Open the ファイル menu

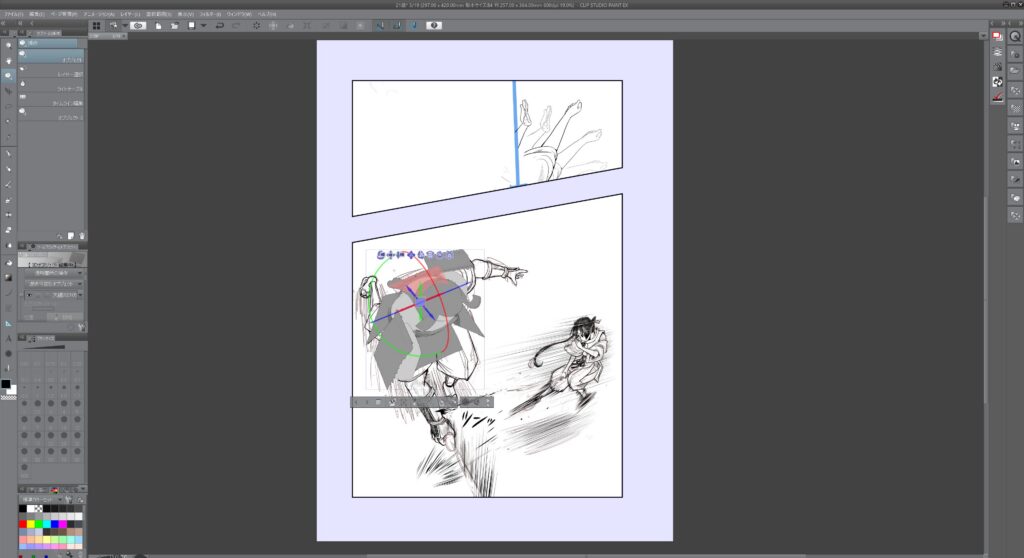pyautogui.click(x=14, y=14)
